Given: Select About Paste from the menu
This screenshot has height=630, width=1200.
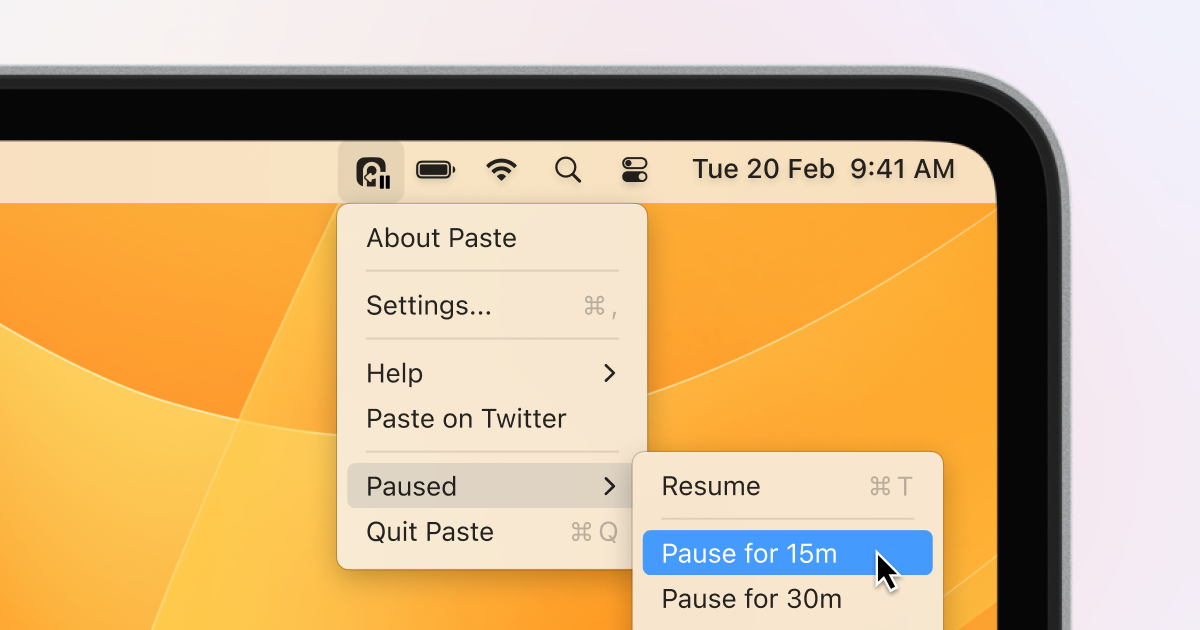Looking at the screenshot, I should [441, 238].
